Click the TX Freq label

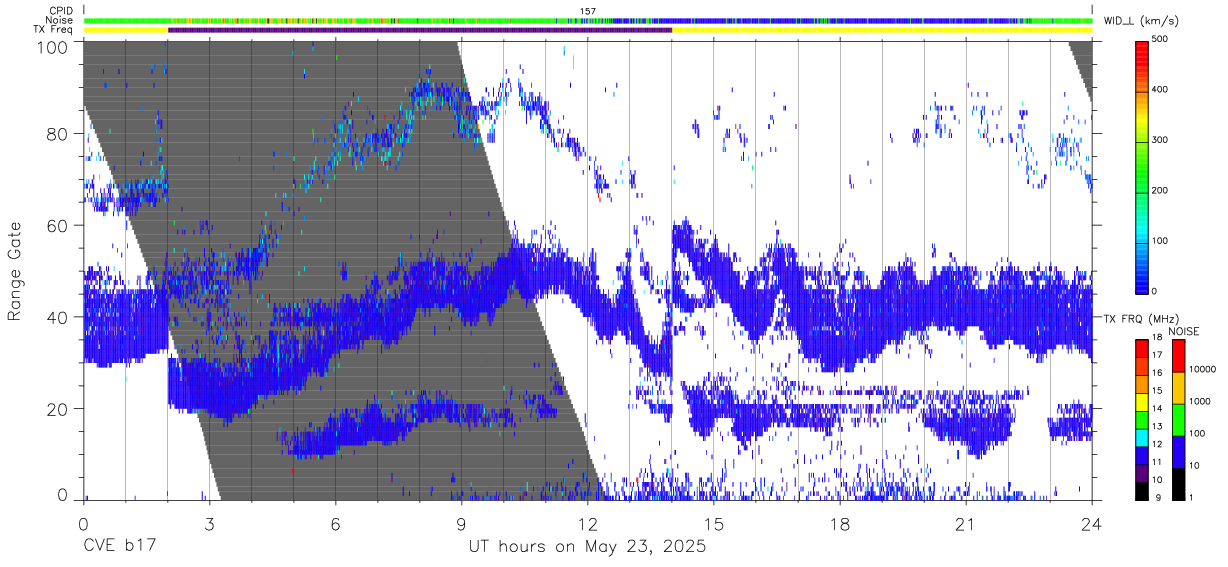pyautogui.click(x=52, y=30)
